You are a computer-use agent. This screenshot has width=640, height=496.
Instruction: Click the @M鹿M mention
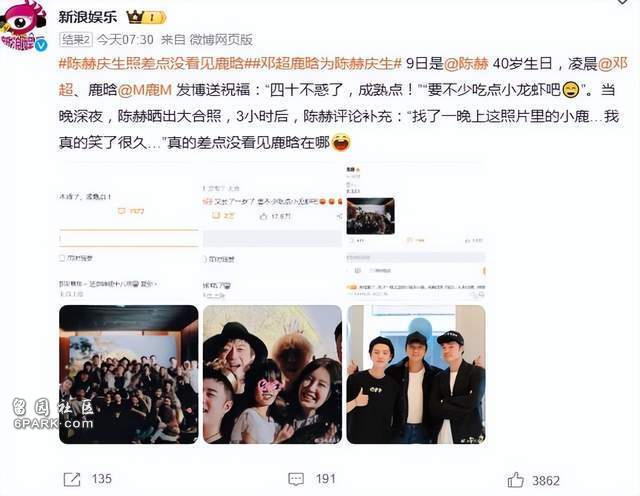click(145, 90)
